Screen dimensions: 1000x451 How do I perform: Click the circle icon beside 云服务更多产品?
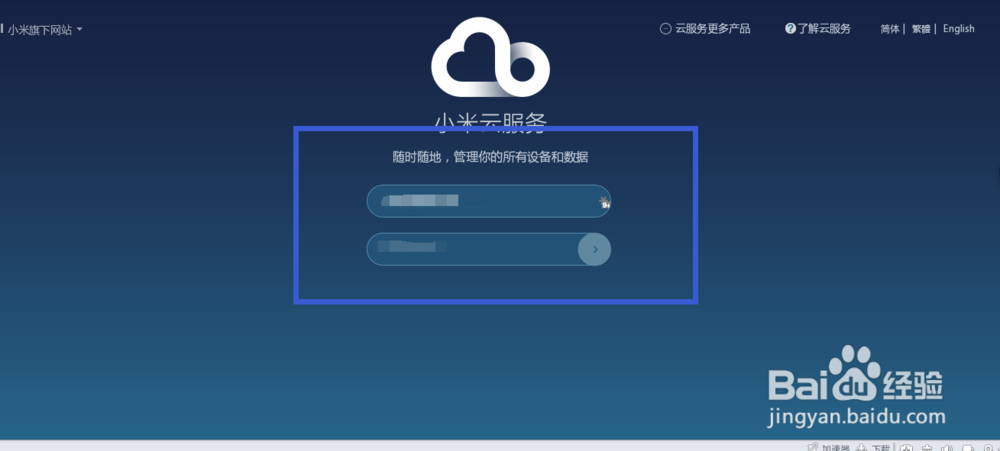(x=665, y=29)
